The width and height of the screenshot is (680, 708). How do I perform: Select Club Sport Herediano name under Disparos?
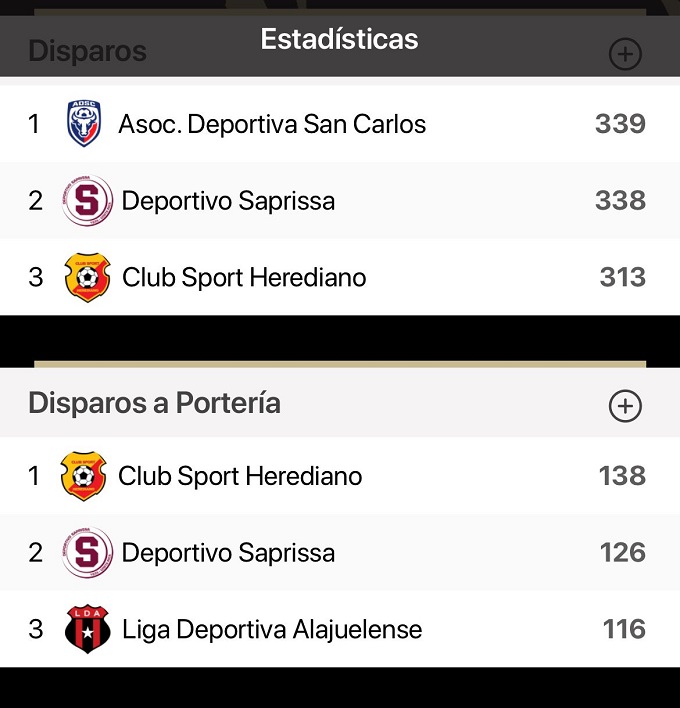click(244, 277)
